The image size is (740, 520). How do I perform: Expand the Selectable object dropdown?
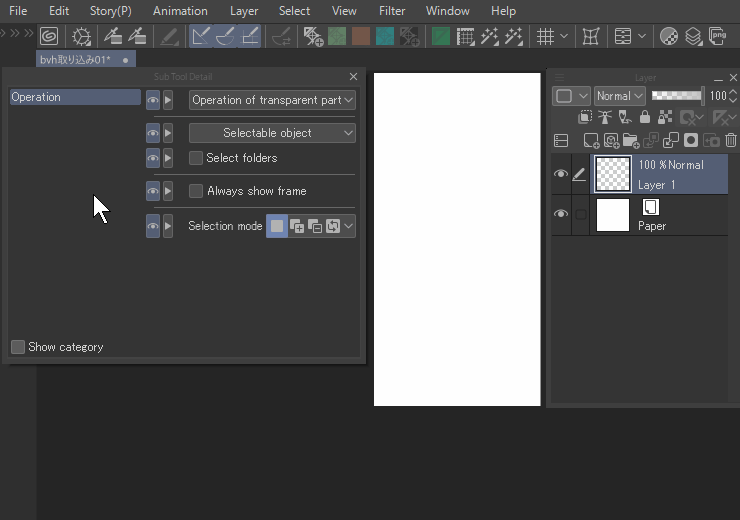pos(272,133)
